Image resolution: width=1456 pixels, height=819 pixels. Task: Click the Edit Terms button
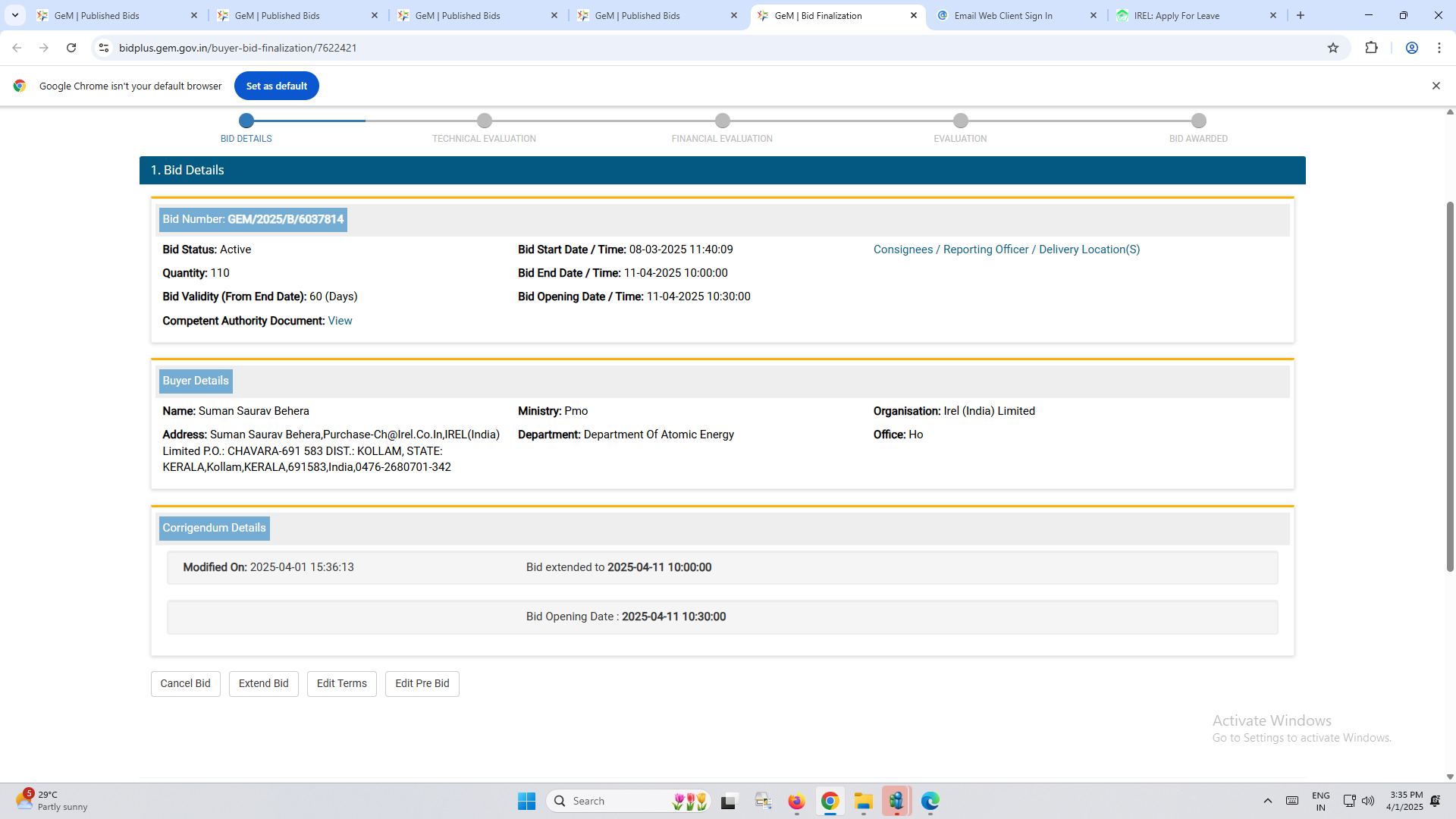click(342, 684)
